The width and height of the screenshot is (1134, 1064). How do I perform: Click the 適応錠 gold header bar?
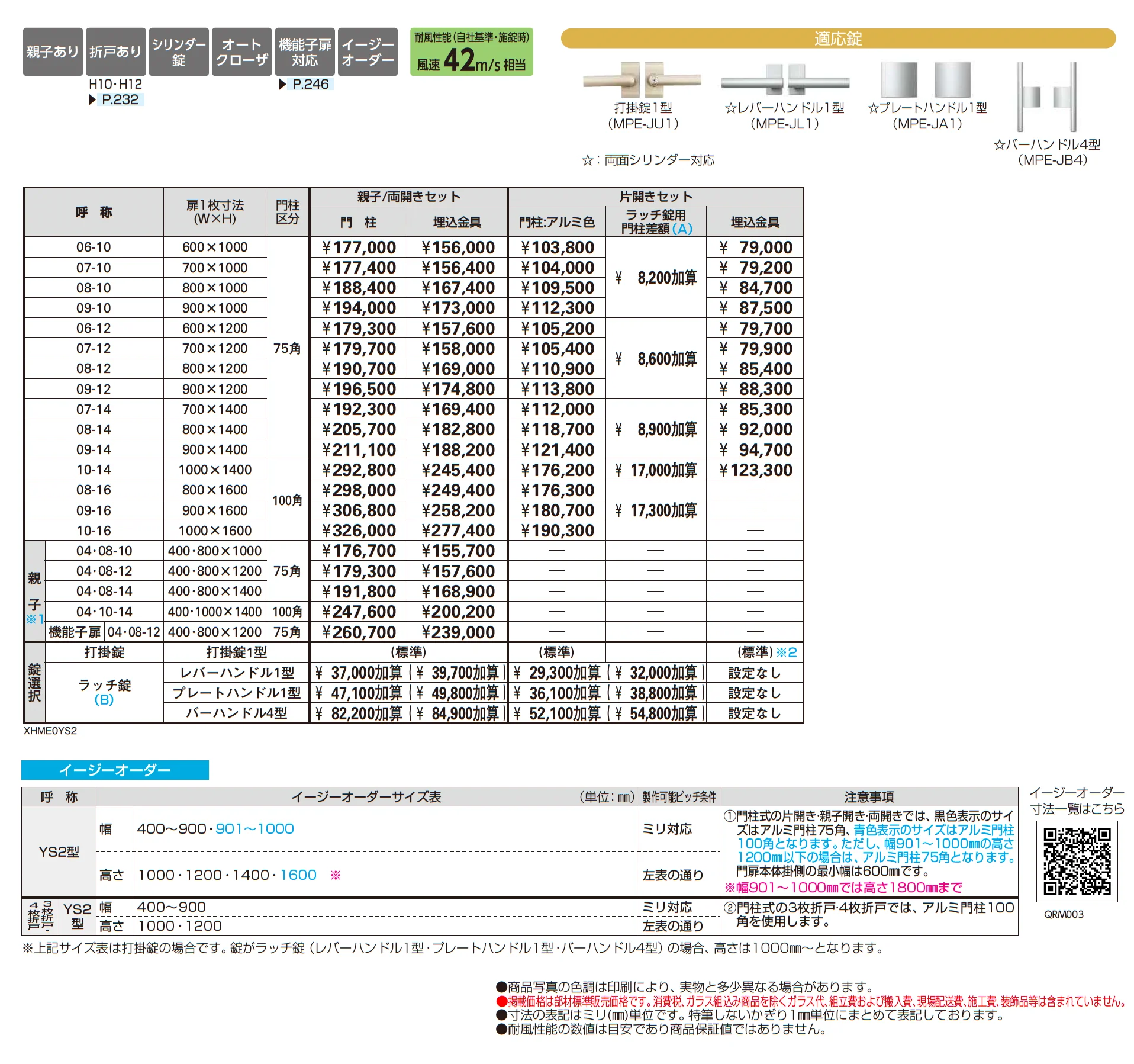tap(838, 38)
